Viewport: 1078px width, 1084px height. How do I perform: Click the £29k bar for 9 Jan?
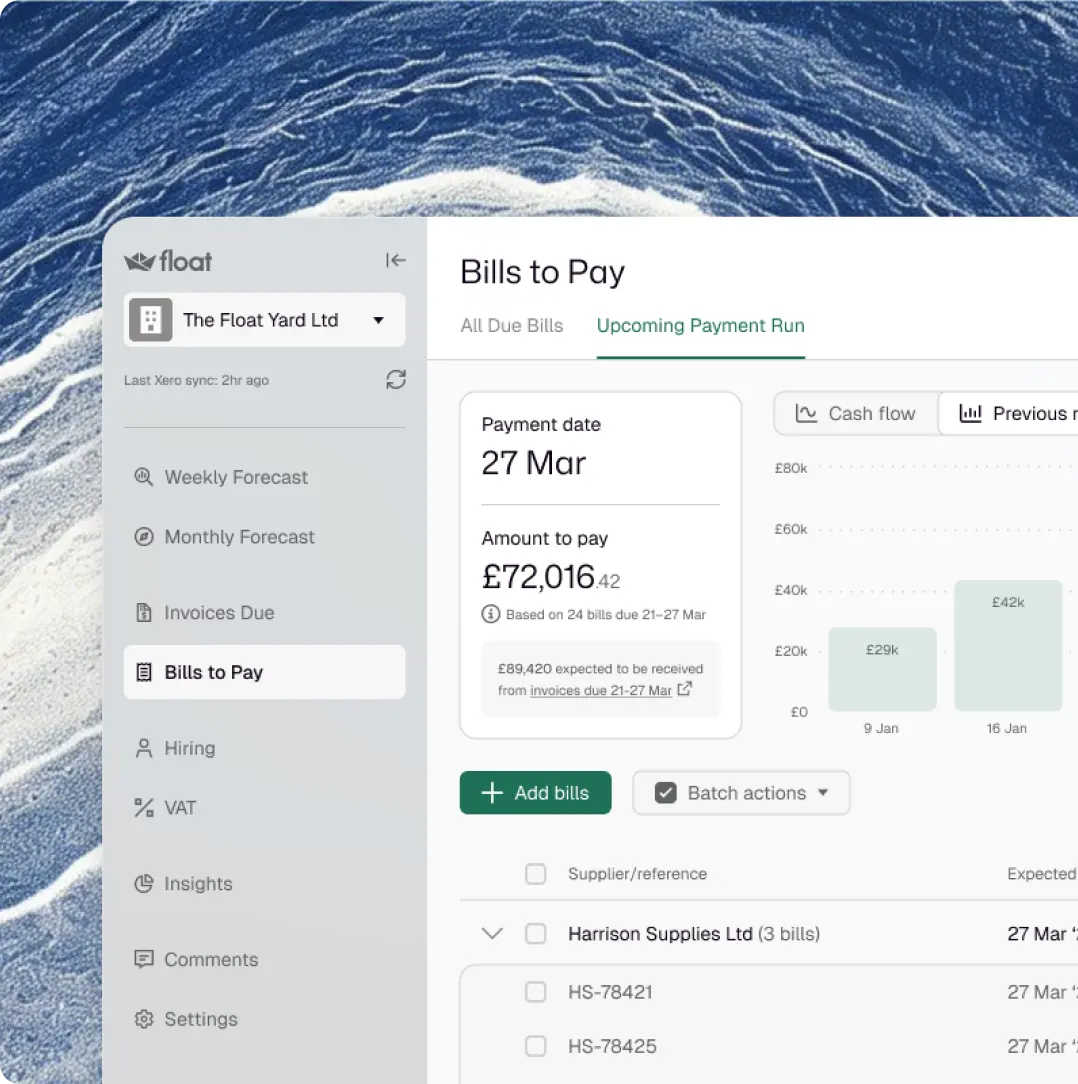click(882, 669)
